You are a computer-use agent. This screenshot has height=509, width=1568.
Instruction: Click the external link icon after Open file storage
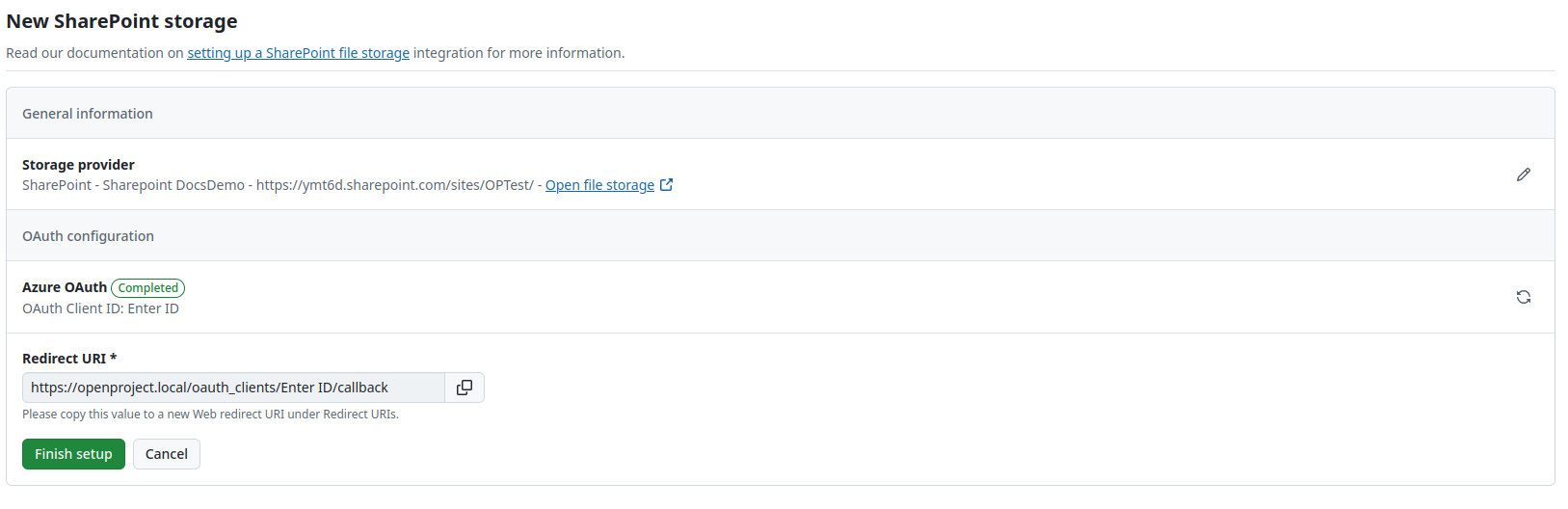click(666, 185)
